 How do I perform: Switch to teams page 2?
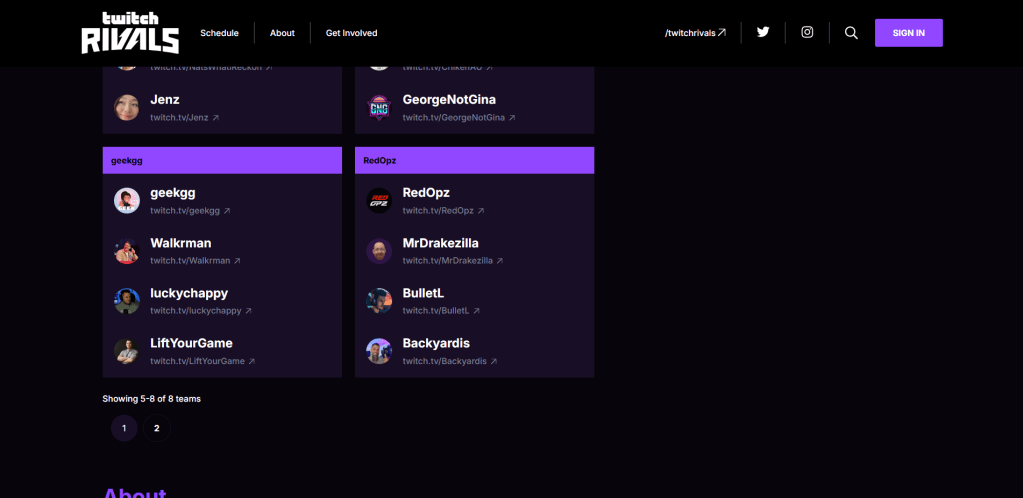click(156, 428)
